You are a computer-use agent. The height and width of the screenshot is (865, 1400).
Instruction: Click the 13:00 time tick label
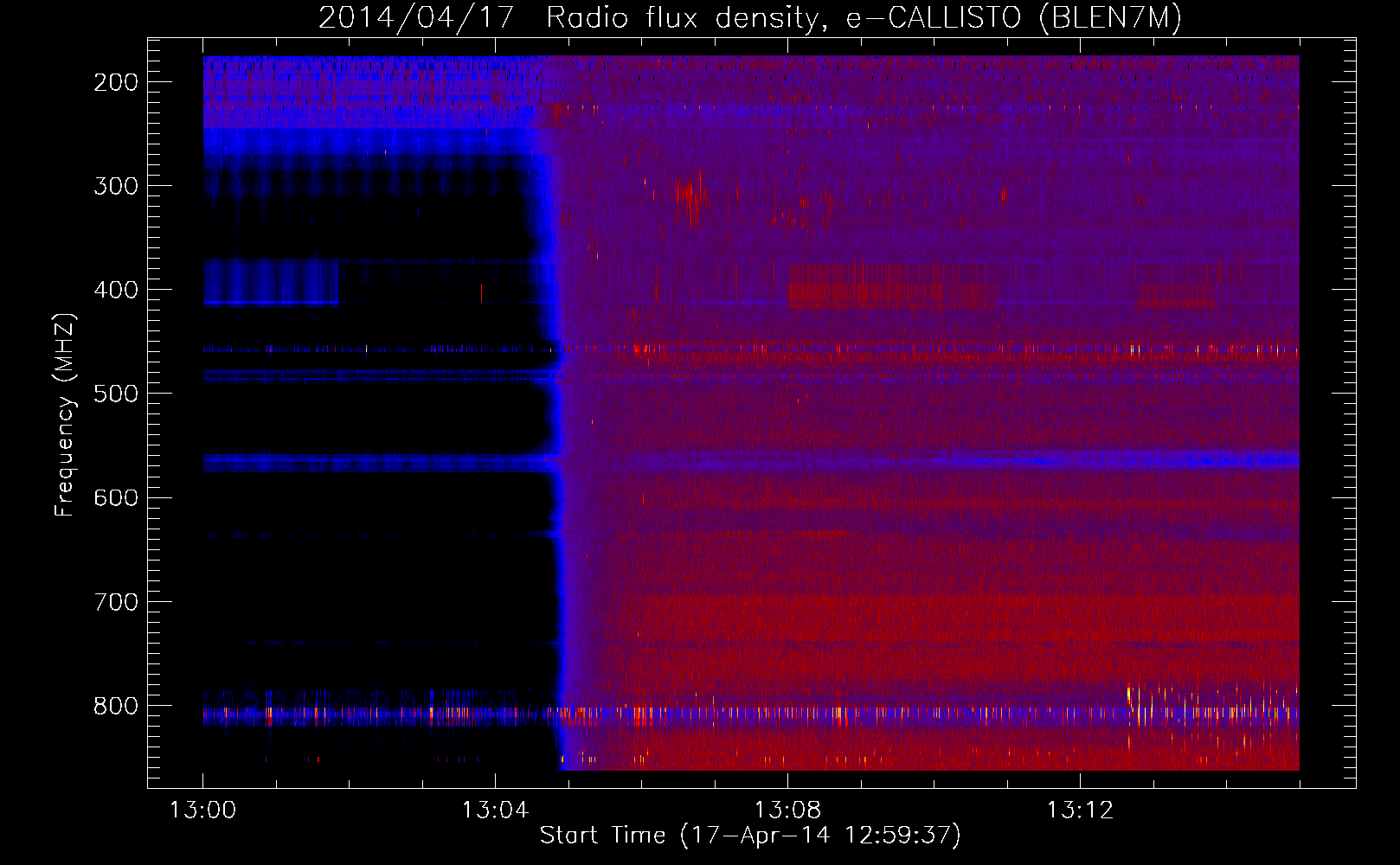(x=202, y=811)
